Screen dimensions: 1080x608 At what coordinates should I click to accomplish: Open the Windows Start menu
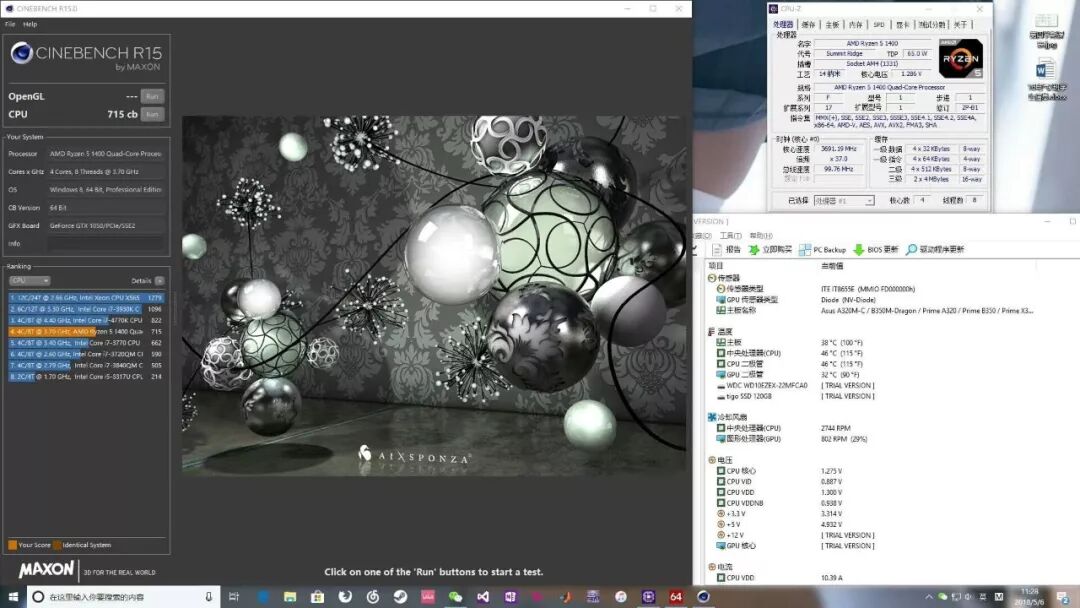pyautogui.click(x=13, y=597)
